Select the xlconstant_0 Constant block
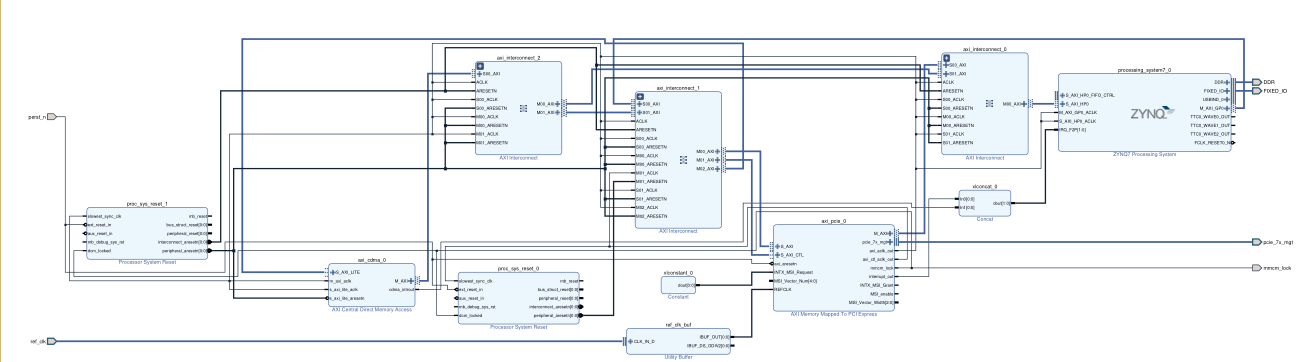The width and height of the screenshot is (1306, 362). coord(678,285)
